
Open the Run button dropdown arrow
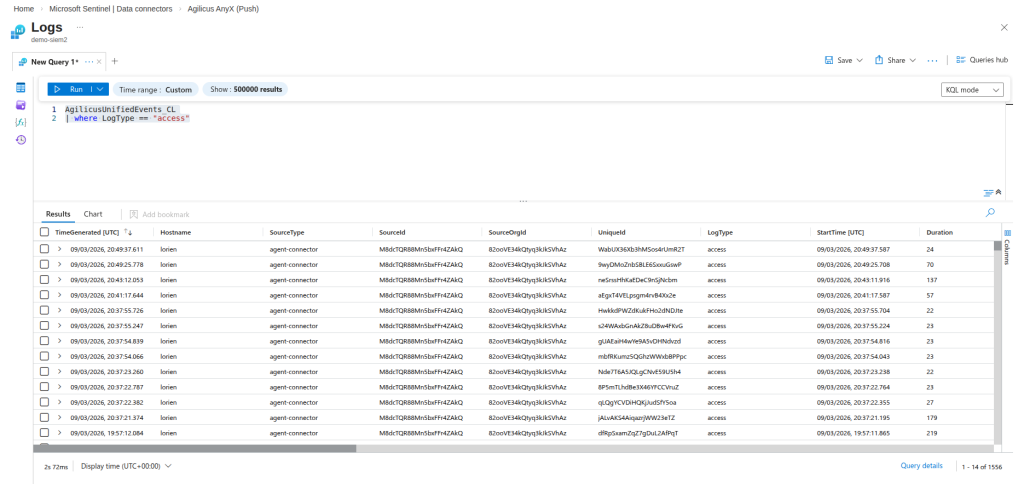99,89
